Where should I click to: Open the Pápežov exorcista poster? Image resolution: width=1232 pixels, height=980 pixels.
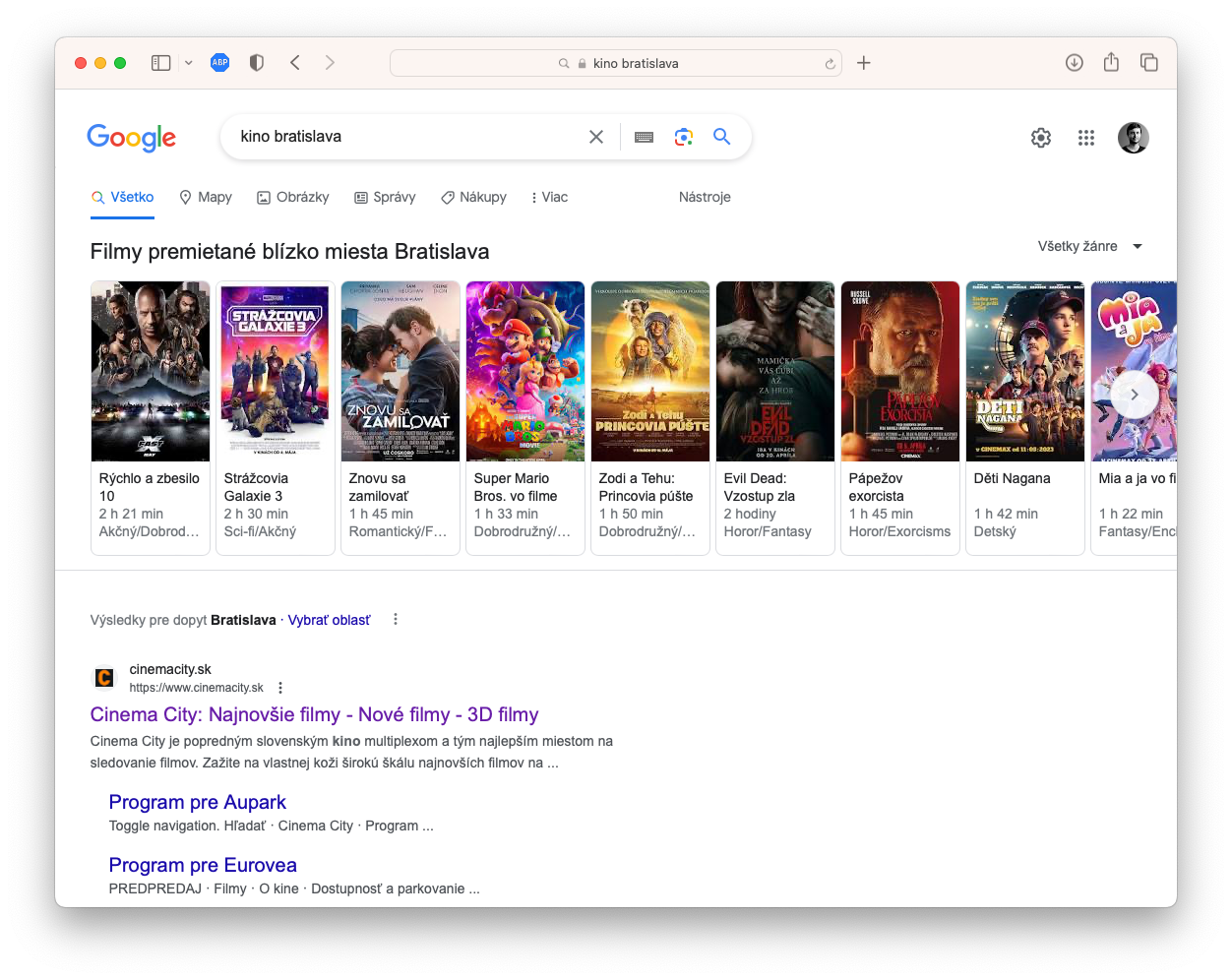[900, 371]
